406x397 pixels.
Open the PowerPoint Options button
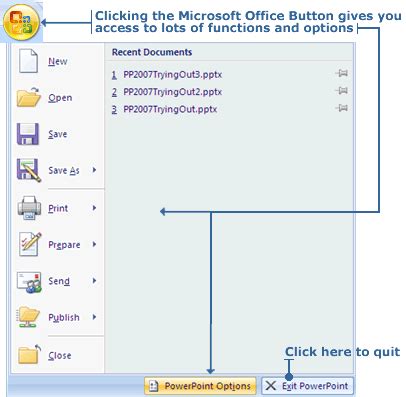pyautogui.click(x=200, y=386)
